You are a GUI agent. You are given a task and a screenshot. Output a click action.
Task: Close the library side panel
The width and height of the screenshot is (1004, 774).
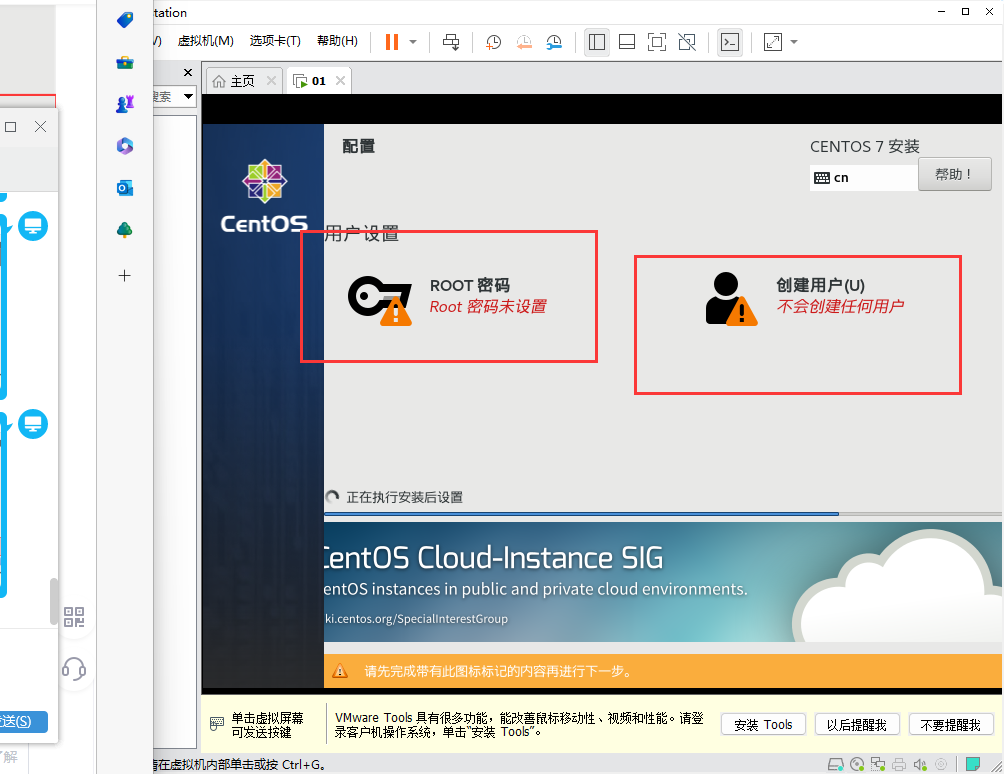188,72
